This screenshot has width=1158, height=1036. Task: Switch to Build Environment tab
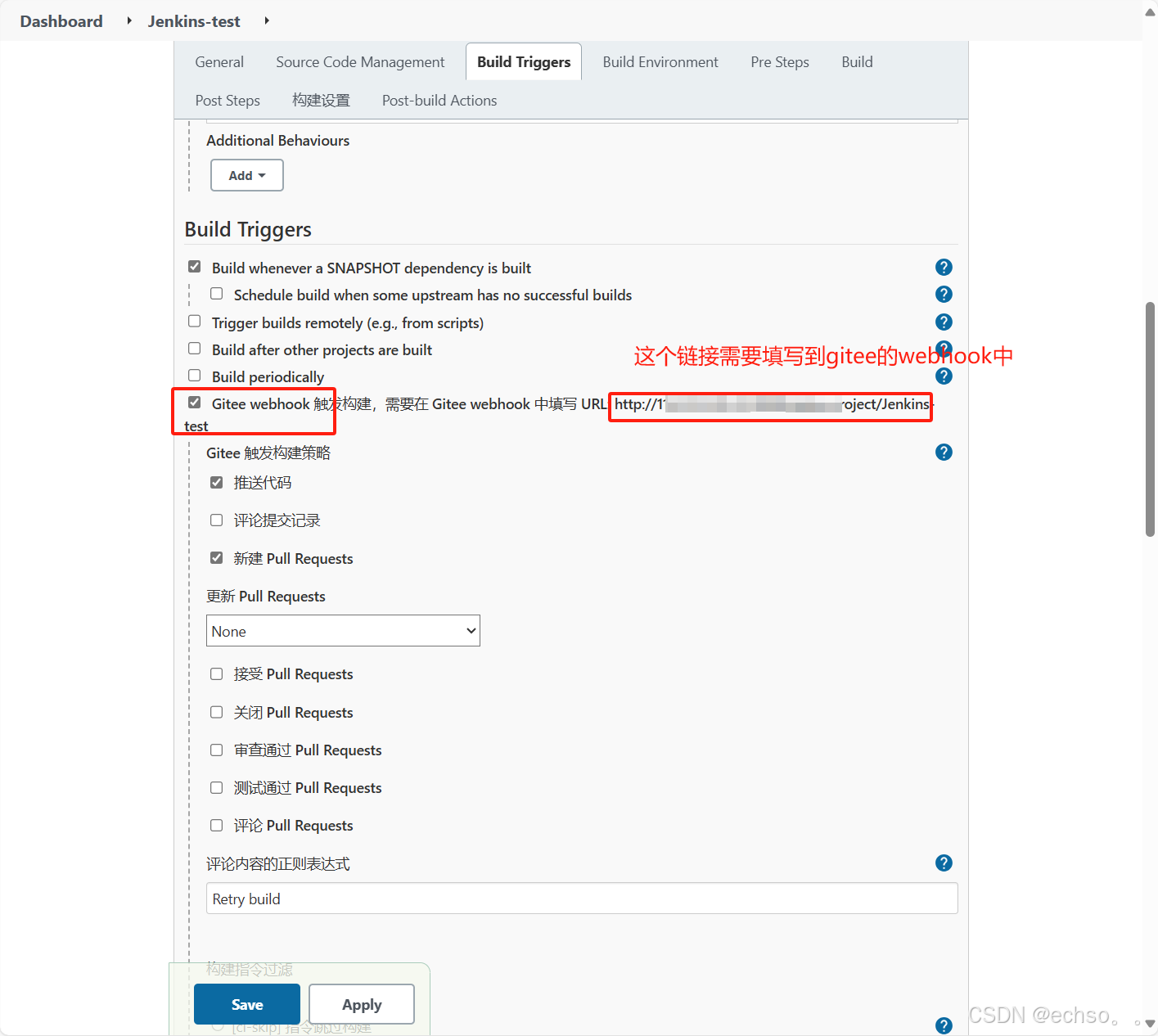(x=660, y=62)
